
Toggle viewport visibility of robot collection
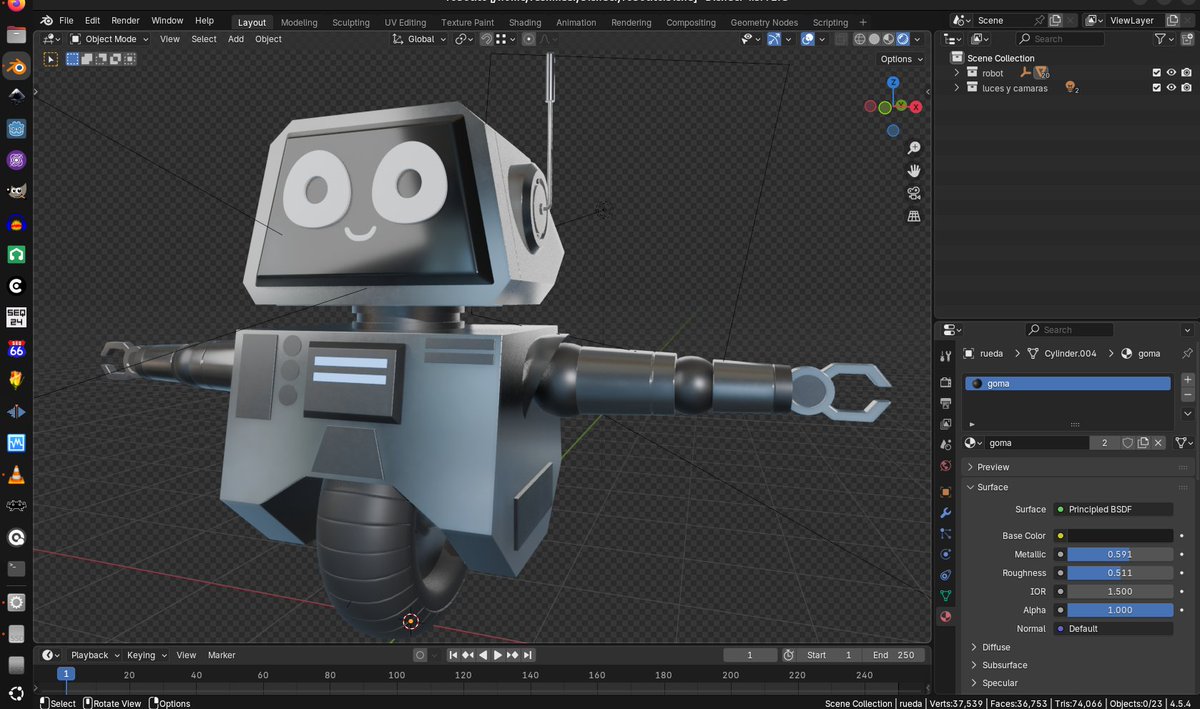[x=1171, y=73]
